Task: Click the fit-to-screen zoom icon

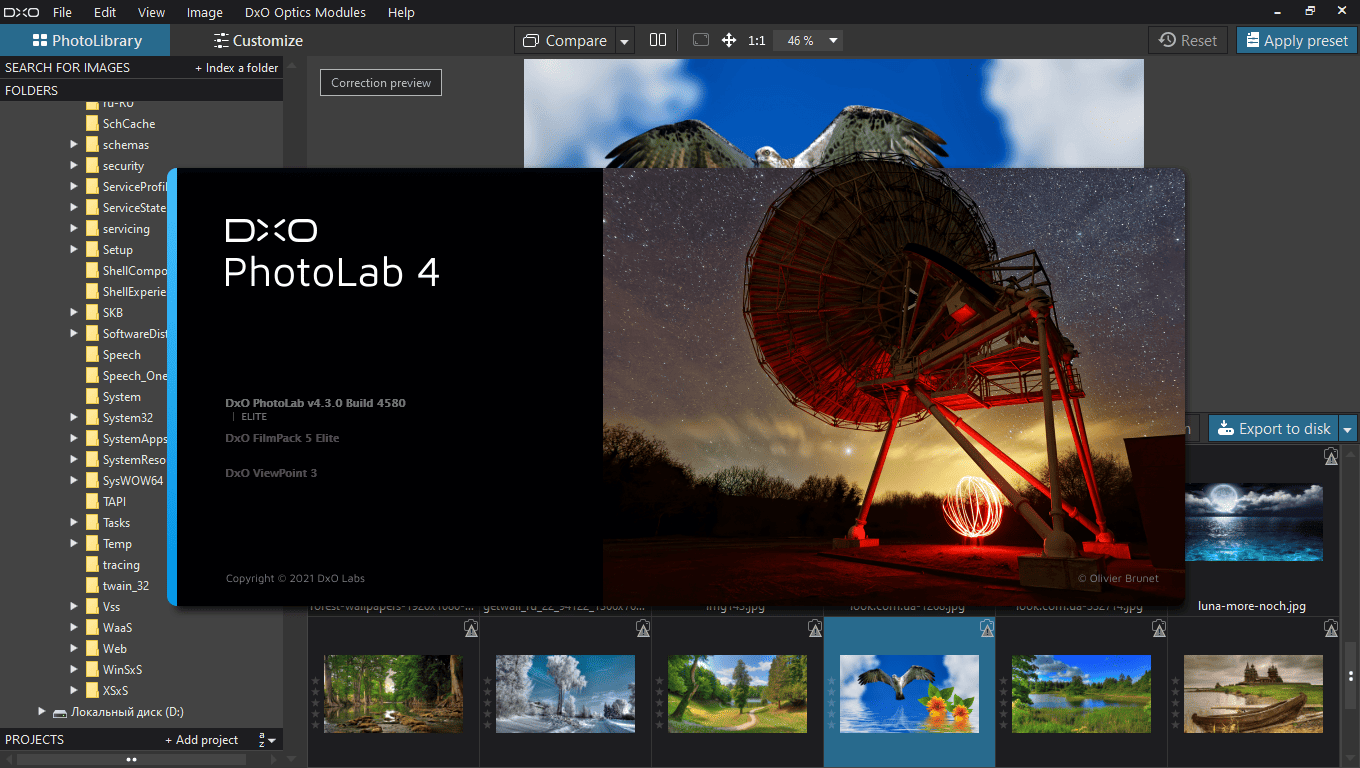Action: coord(700,40)
